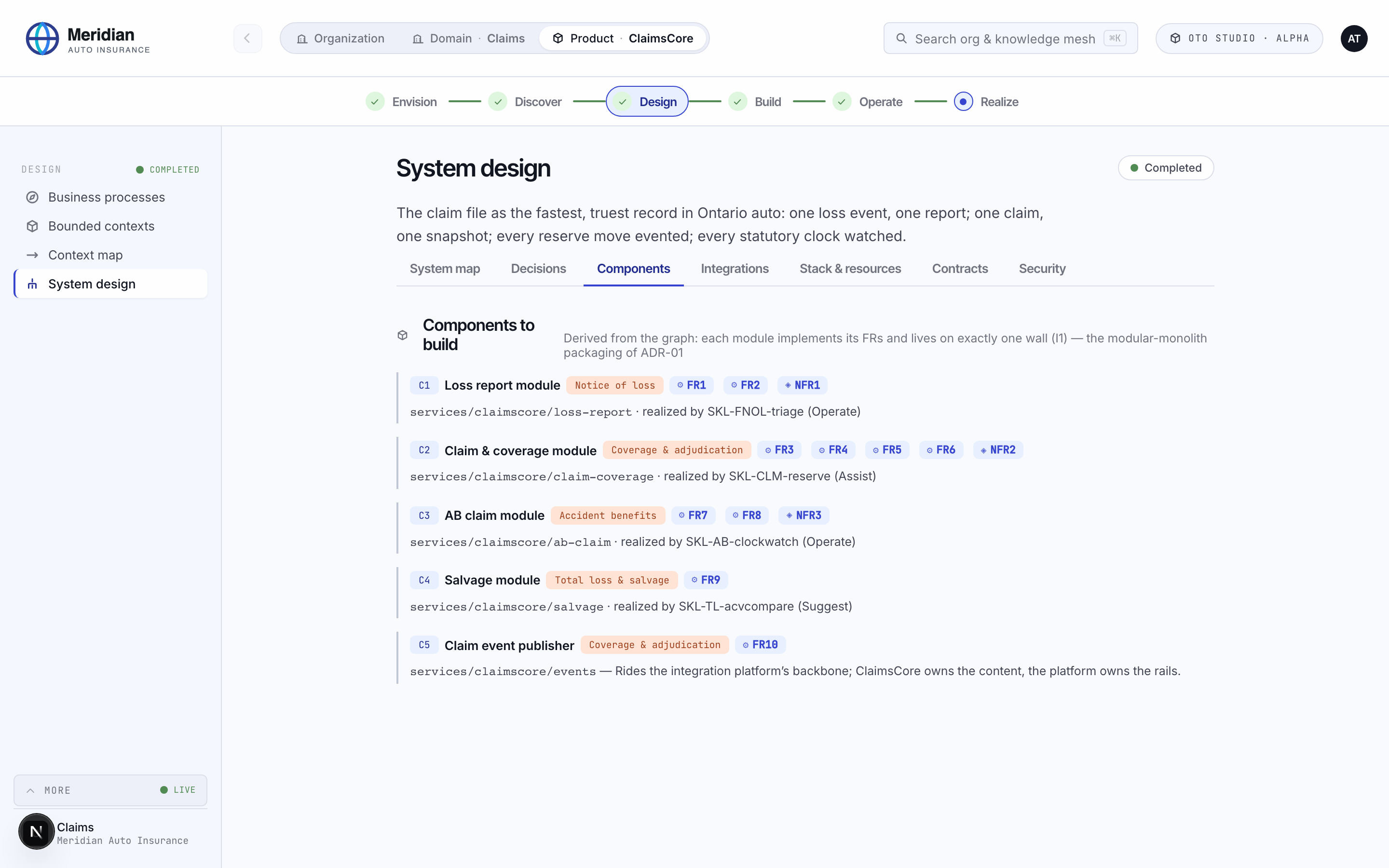The image size is (1389, 868).
Task: Click the FR5 requirement tag
Action: 887,450
